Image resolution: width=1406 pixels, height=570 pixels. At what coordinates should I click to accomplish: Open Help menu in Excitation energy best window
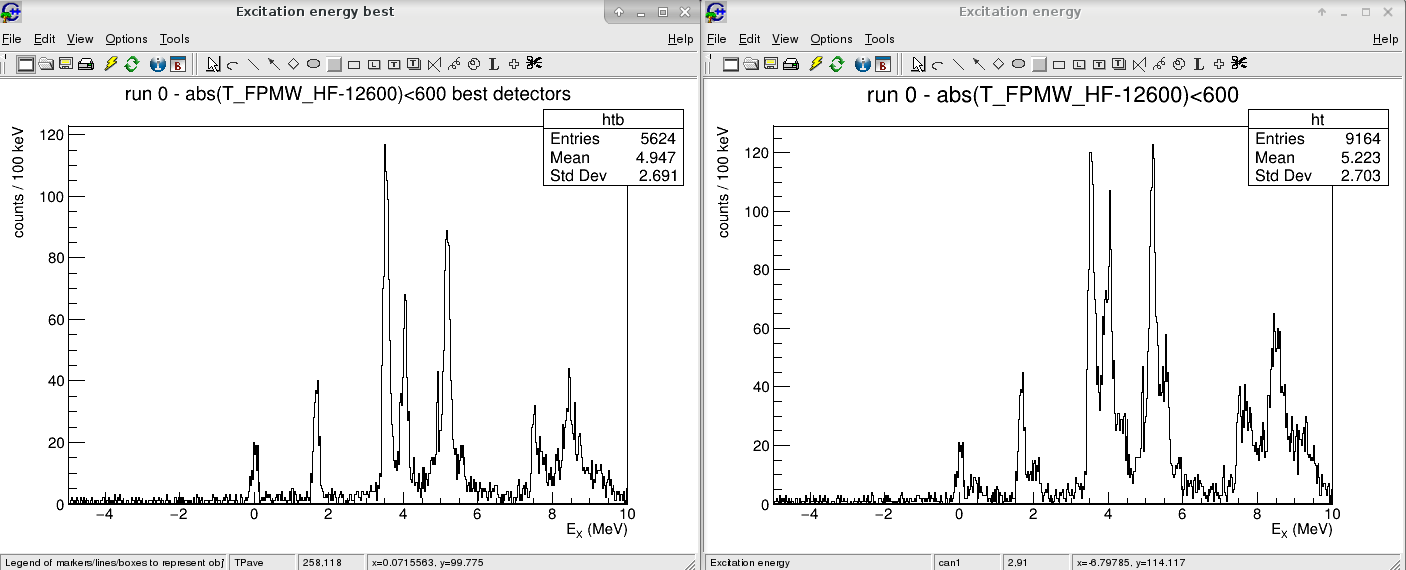681,39
